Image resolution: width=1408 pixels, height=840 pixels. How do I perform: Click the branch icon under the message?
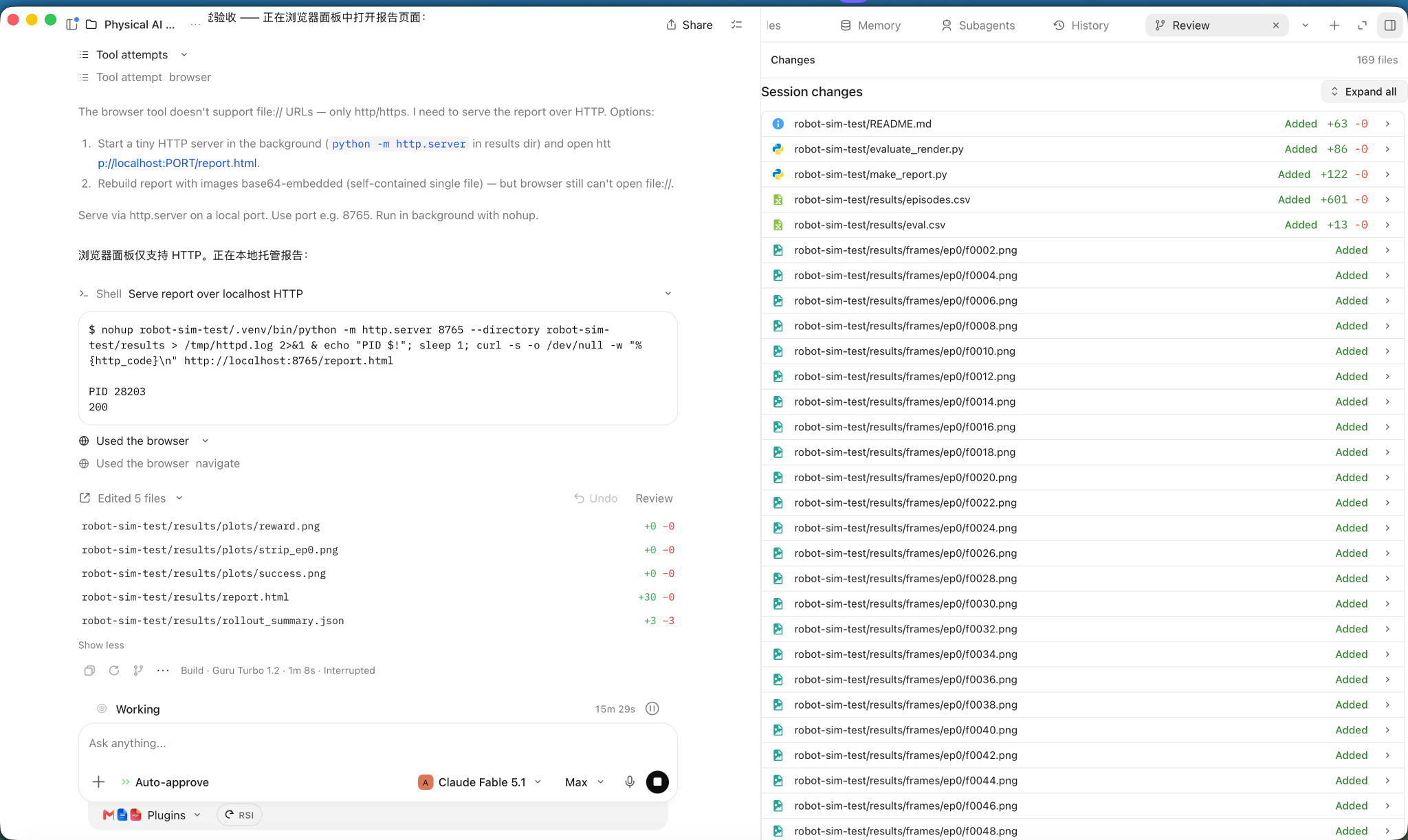click(x=138, y=670)
